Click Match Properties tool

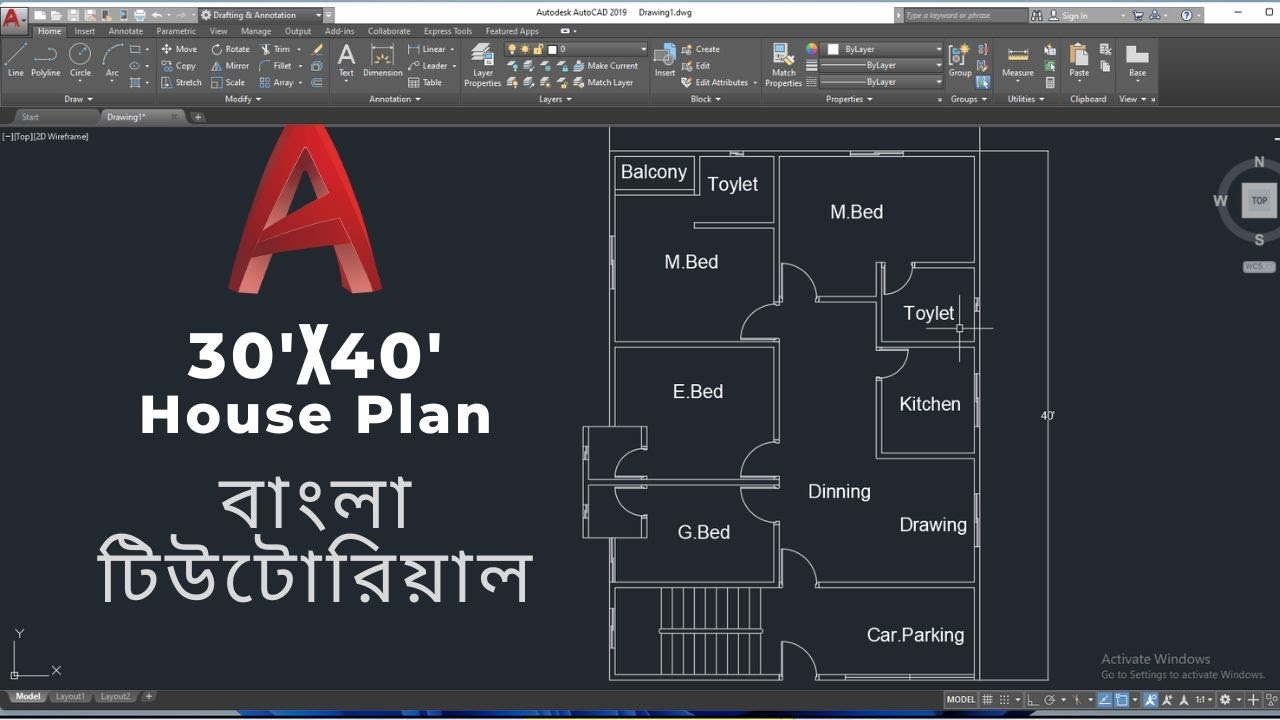point(784,65)
